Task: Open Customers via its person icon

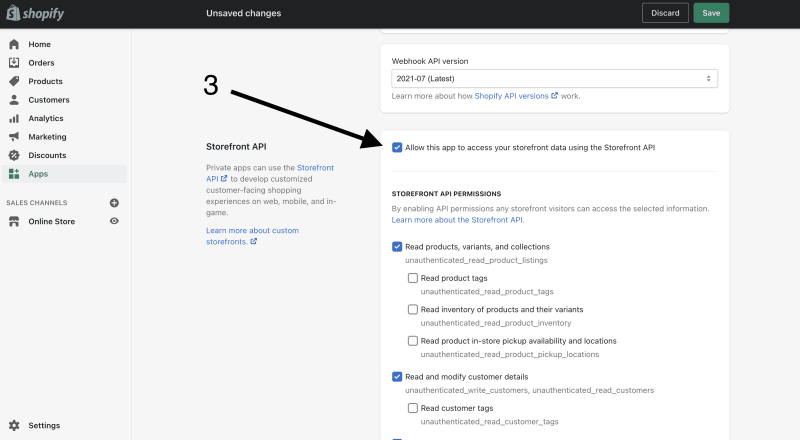Action: tap(14, 100)
